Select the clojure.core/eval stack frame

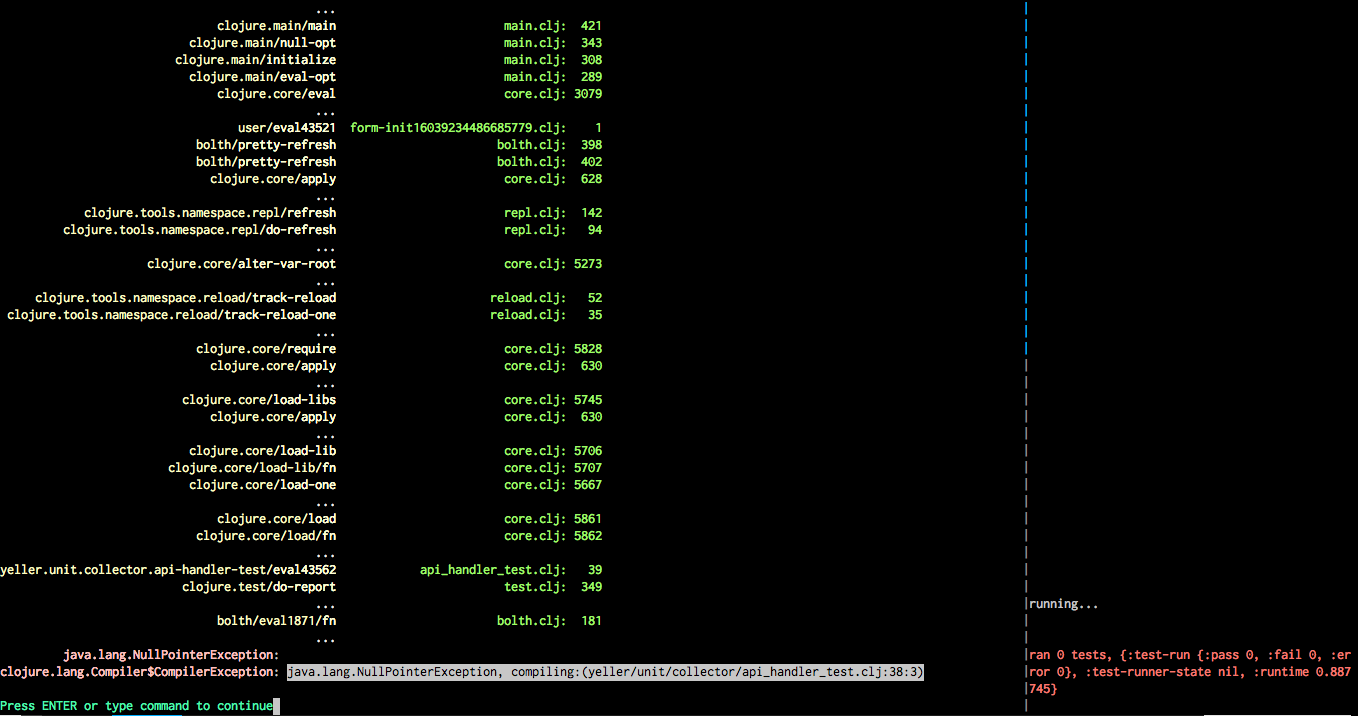(x=276, y=94)
